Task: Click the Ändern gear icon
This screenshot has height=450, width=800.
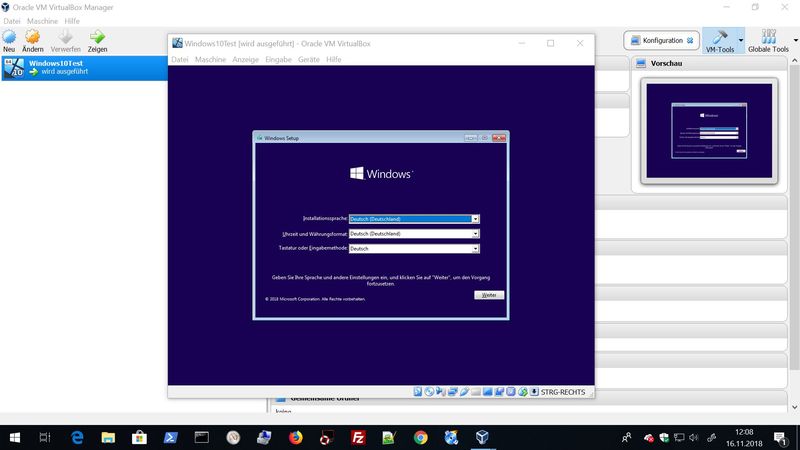Action: pyautogui.click(x=33, y=37)
